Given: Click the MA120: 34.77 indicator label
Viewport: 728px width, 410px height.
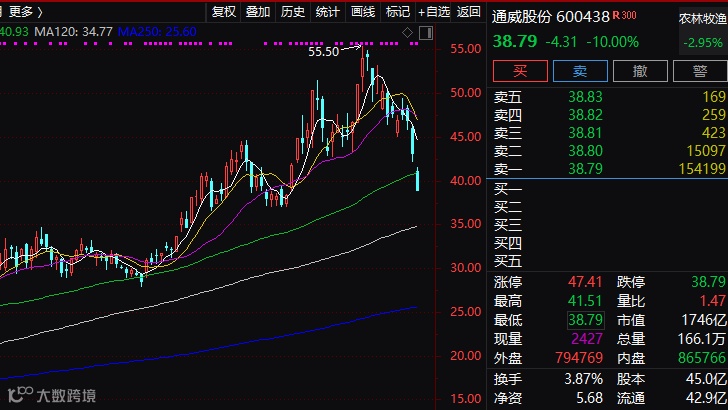Looking at the screenshot, I should click(73, 32).
